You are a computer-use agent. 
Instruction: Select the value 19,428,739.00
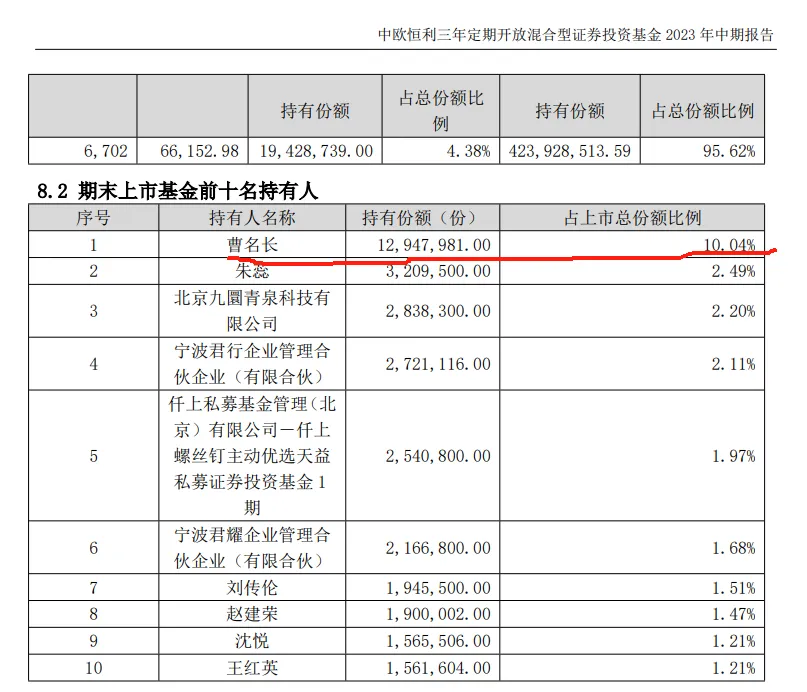pos(317,151)
